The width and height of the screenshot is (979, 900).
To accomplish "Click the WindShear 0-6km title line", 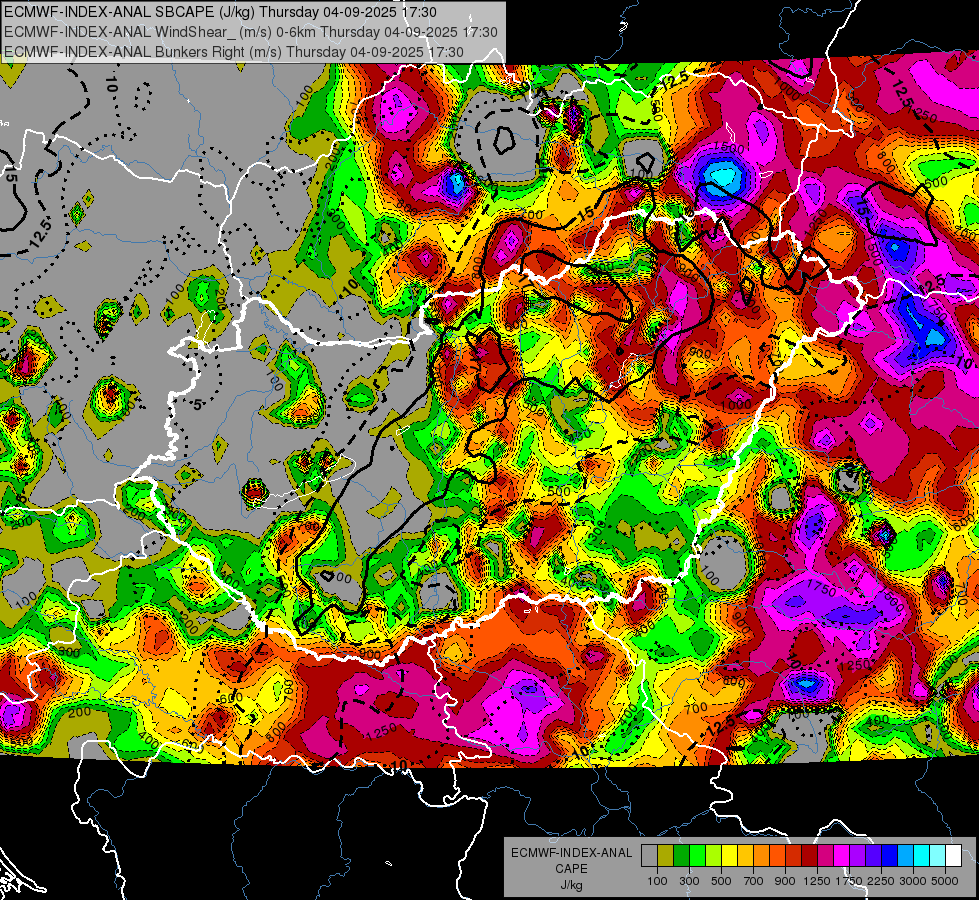I will pyautogui.click(x=250, y=32).
